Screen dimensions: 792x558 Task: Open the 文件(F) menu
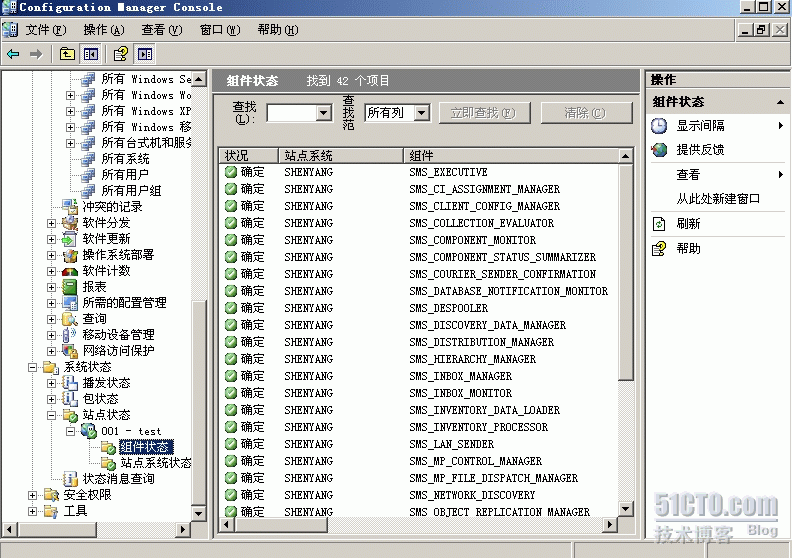[x=45, y=30]
